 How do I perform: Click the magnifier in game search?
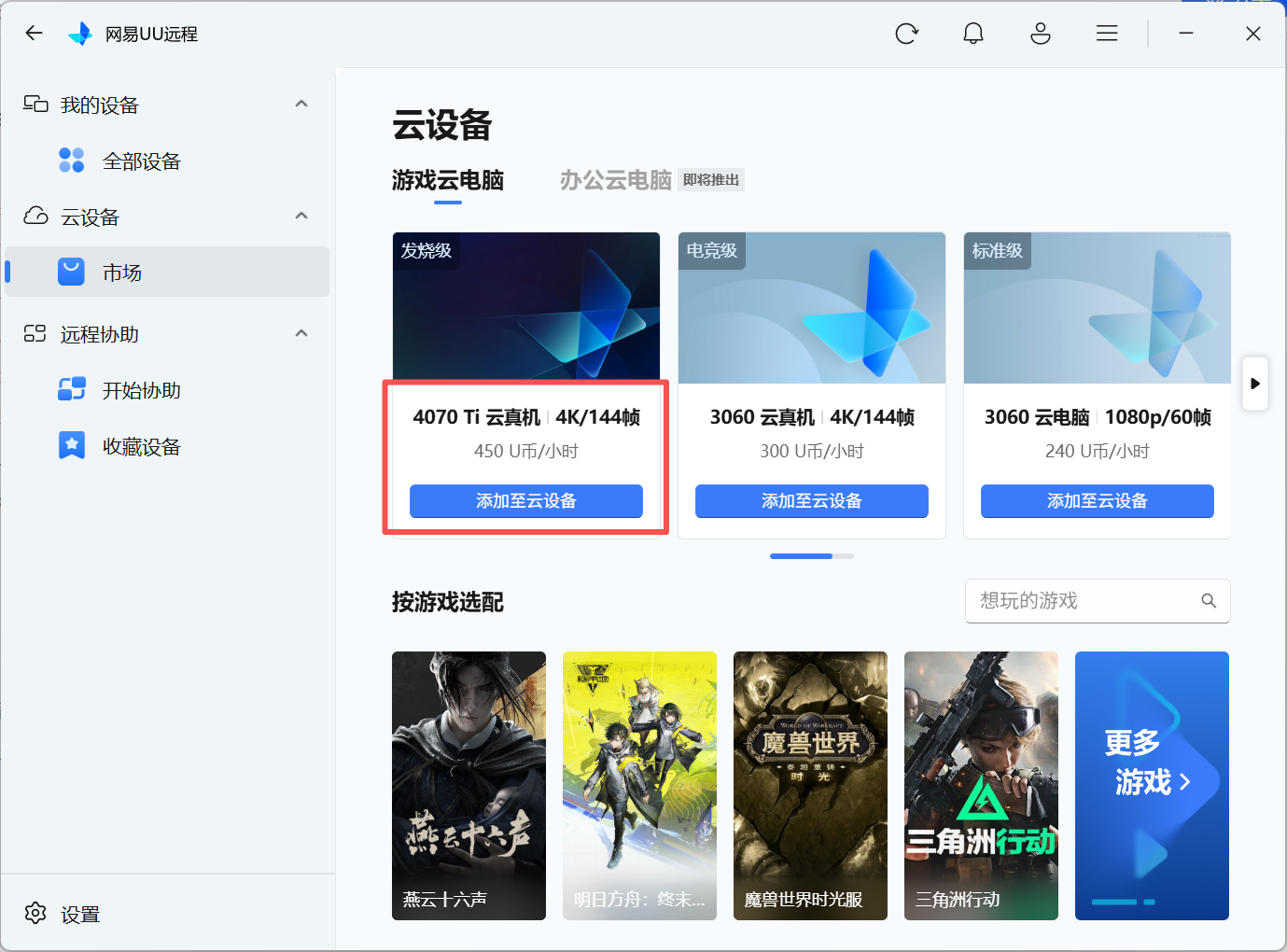point(1209,601)
